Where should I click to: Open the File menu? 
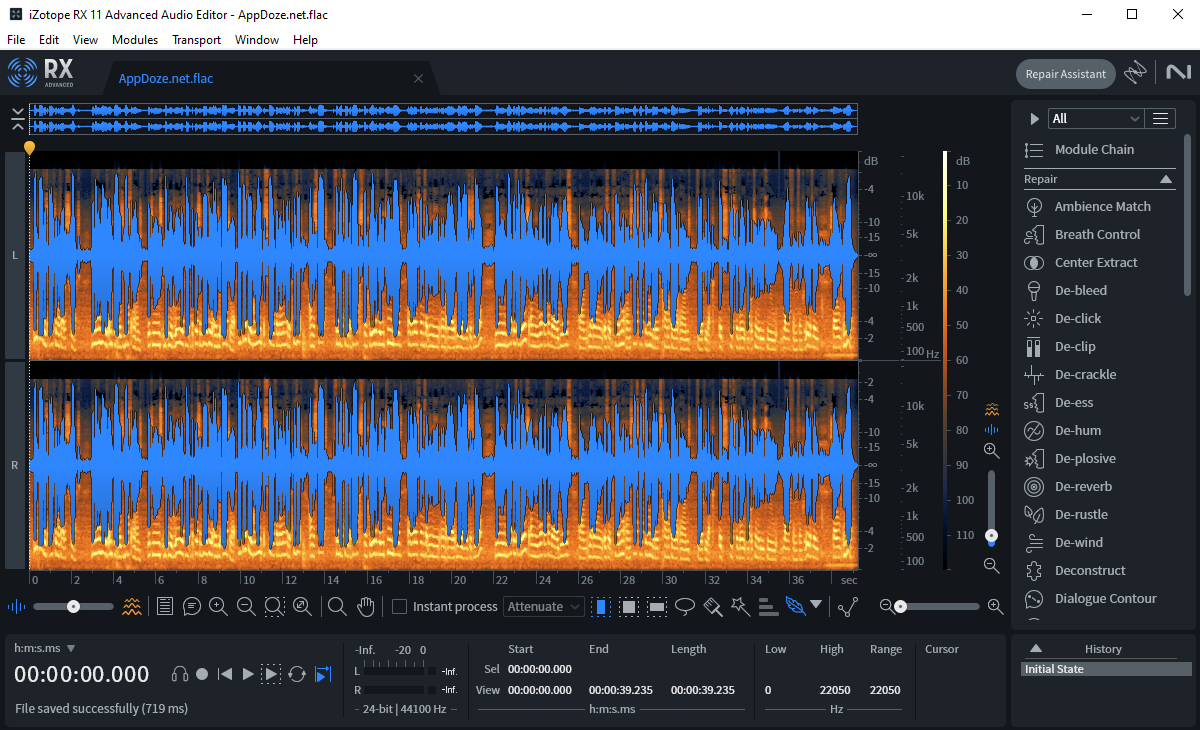16,40
